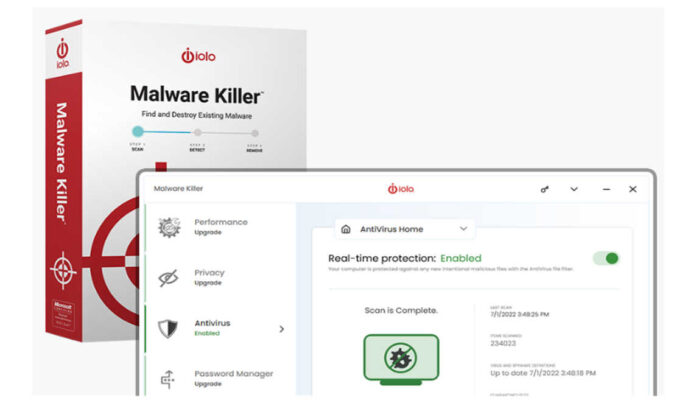This screenshot has height=406, width=696.
Task: Click the Performance gear icon in sidebar
Action: click(169, 227)
